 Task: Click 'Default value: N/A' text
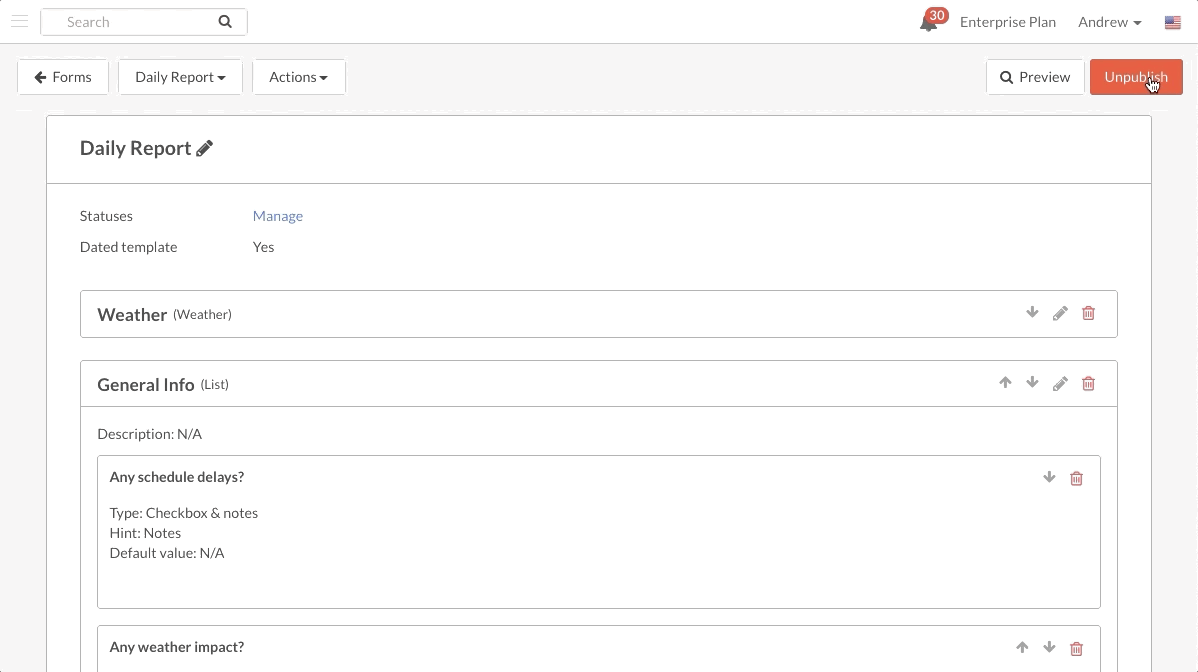167,553
